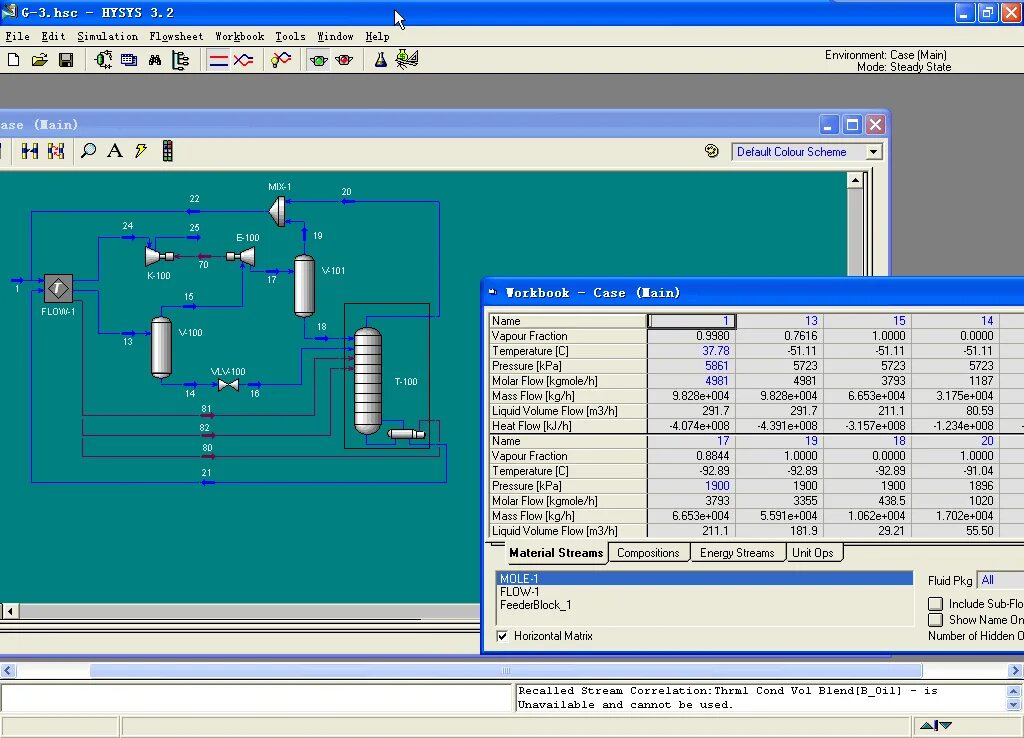Switch to Material Streams tab

[556, 553]
